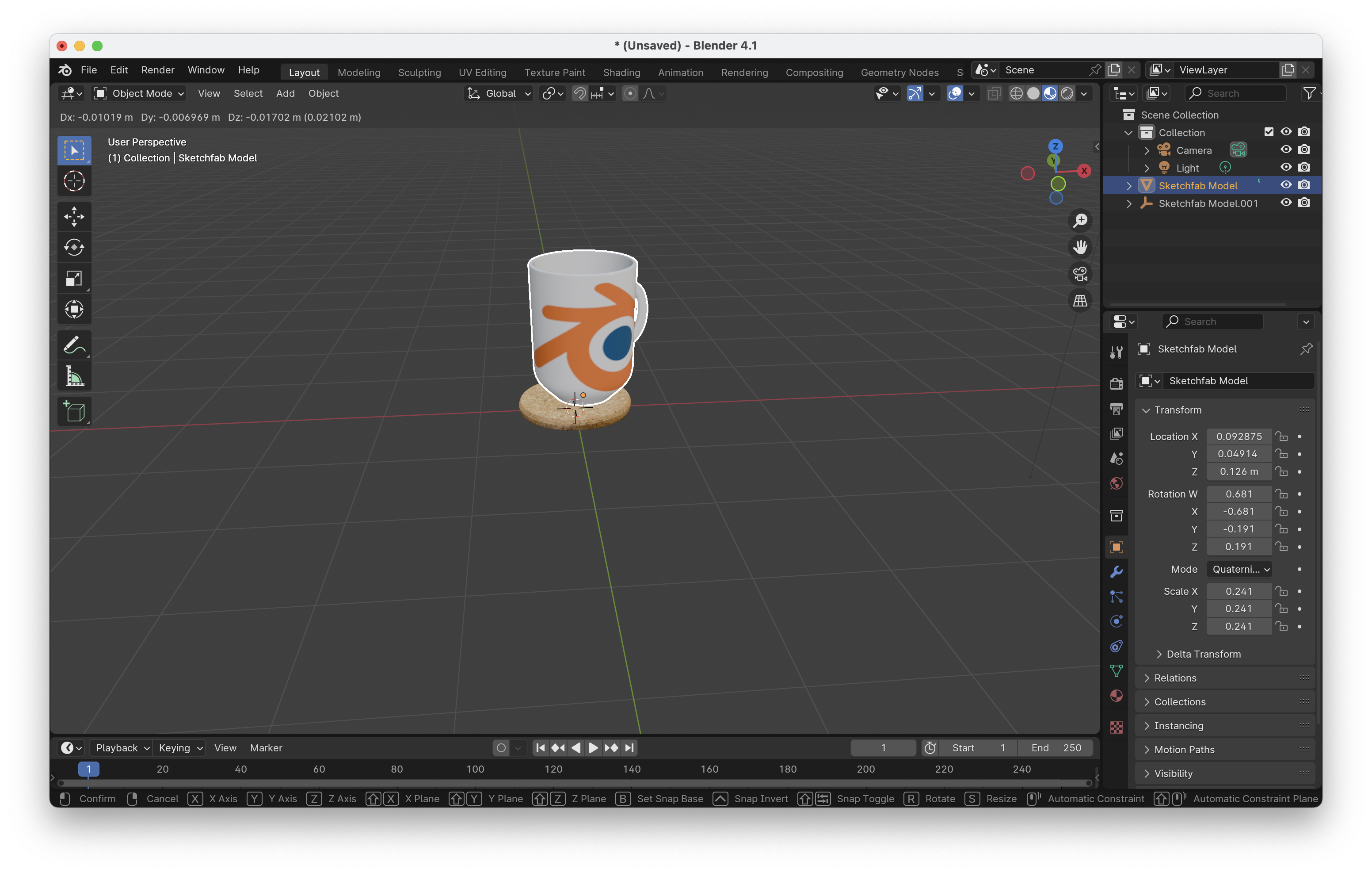This screenshot has width=1372, height=873.
Task: Select the Move tool
Action: (x=74, y=216)
